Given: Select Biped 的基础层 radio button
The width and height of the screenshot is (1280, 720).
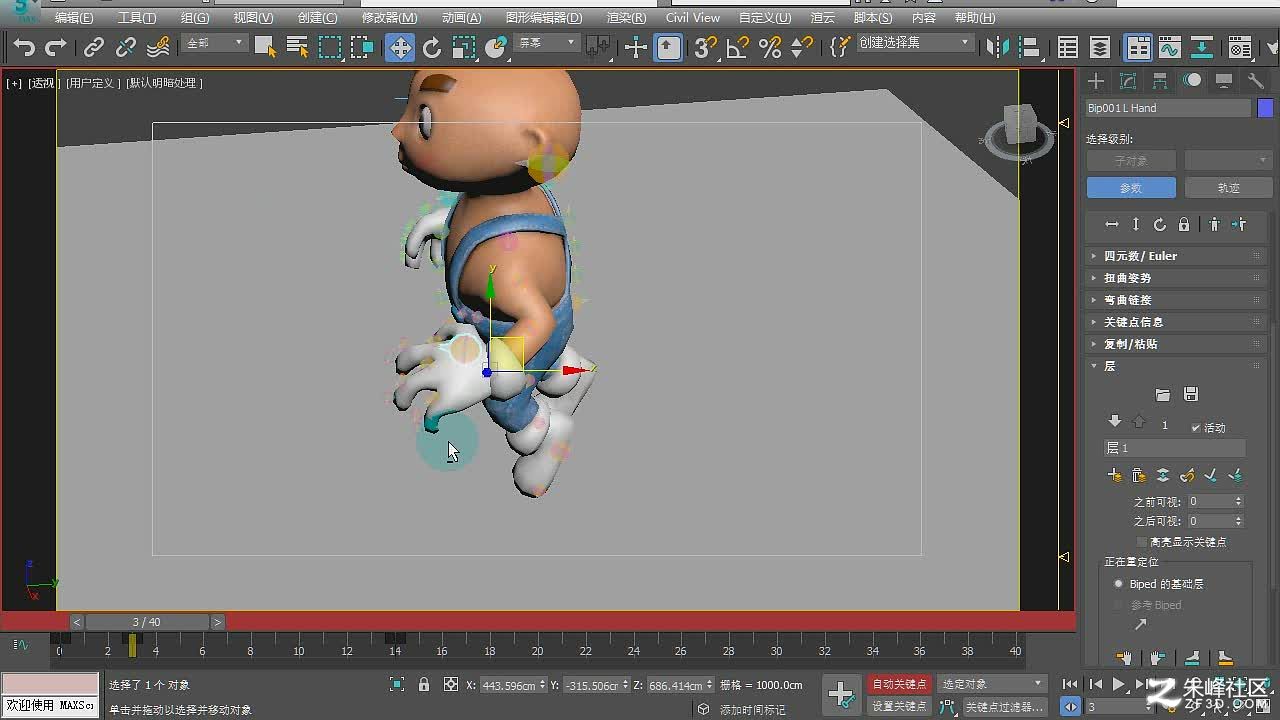Looking at the screenshot, I should click(x=1119, y=584).
